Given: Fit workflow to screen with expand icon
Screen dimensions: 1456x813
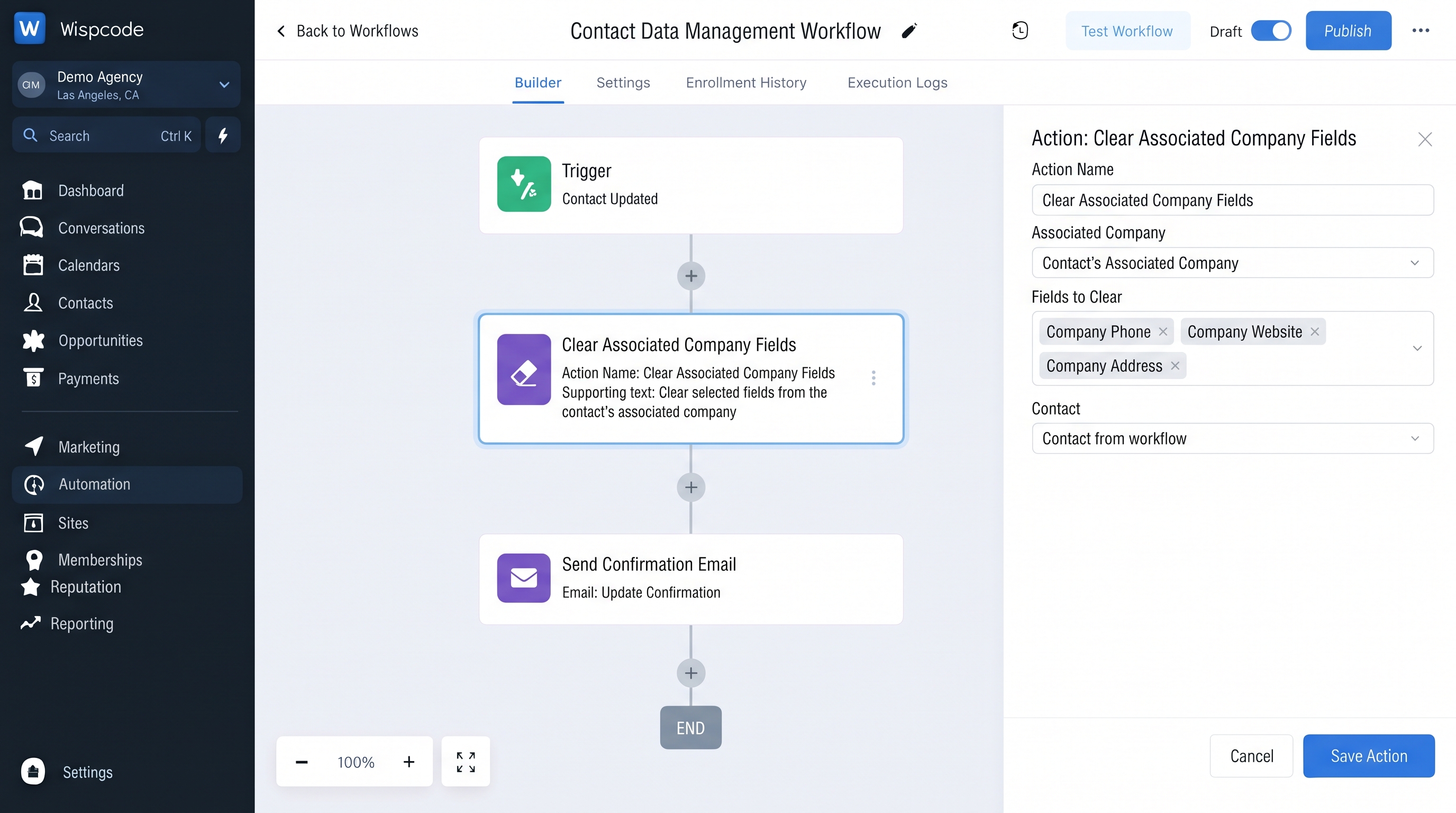Looking at the screenshot, I should tap(466, 762).
